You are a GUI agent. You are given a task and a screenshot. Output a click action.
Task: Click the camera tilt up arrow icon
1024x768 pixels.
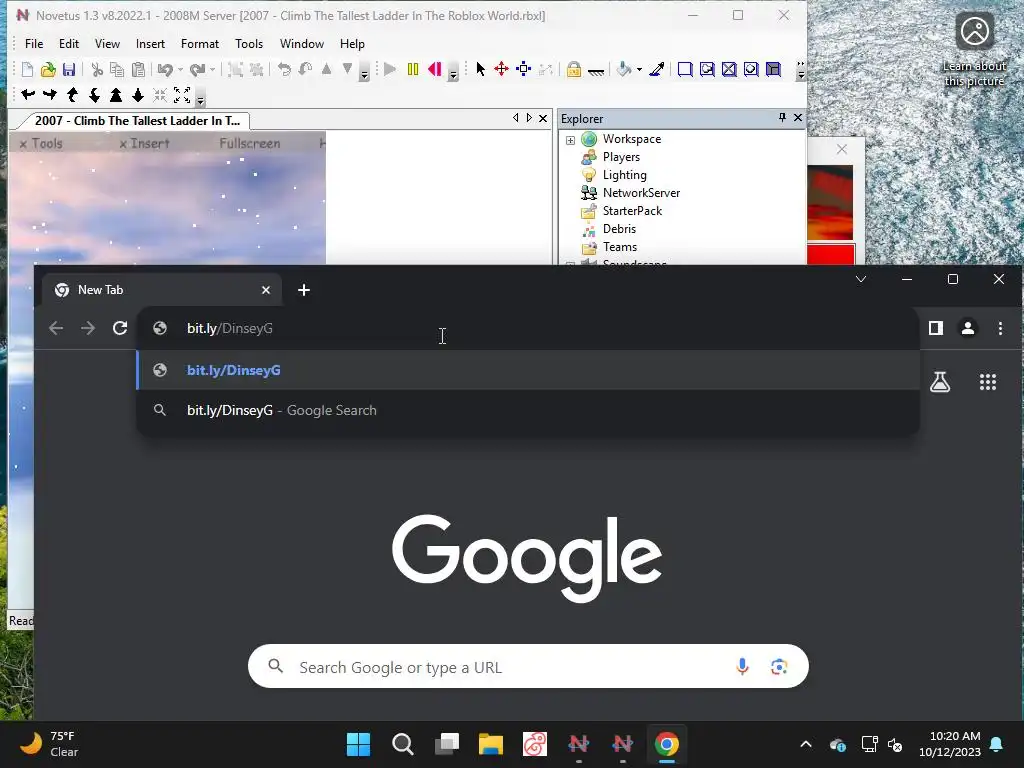[x=72, y=95]
